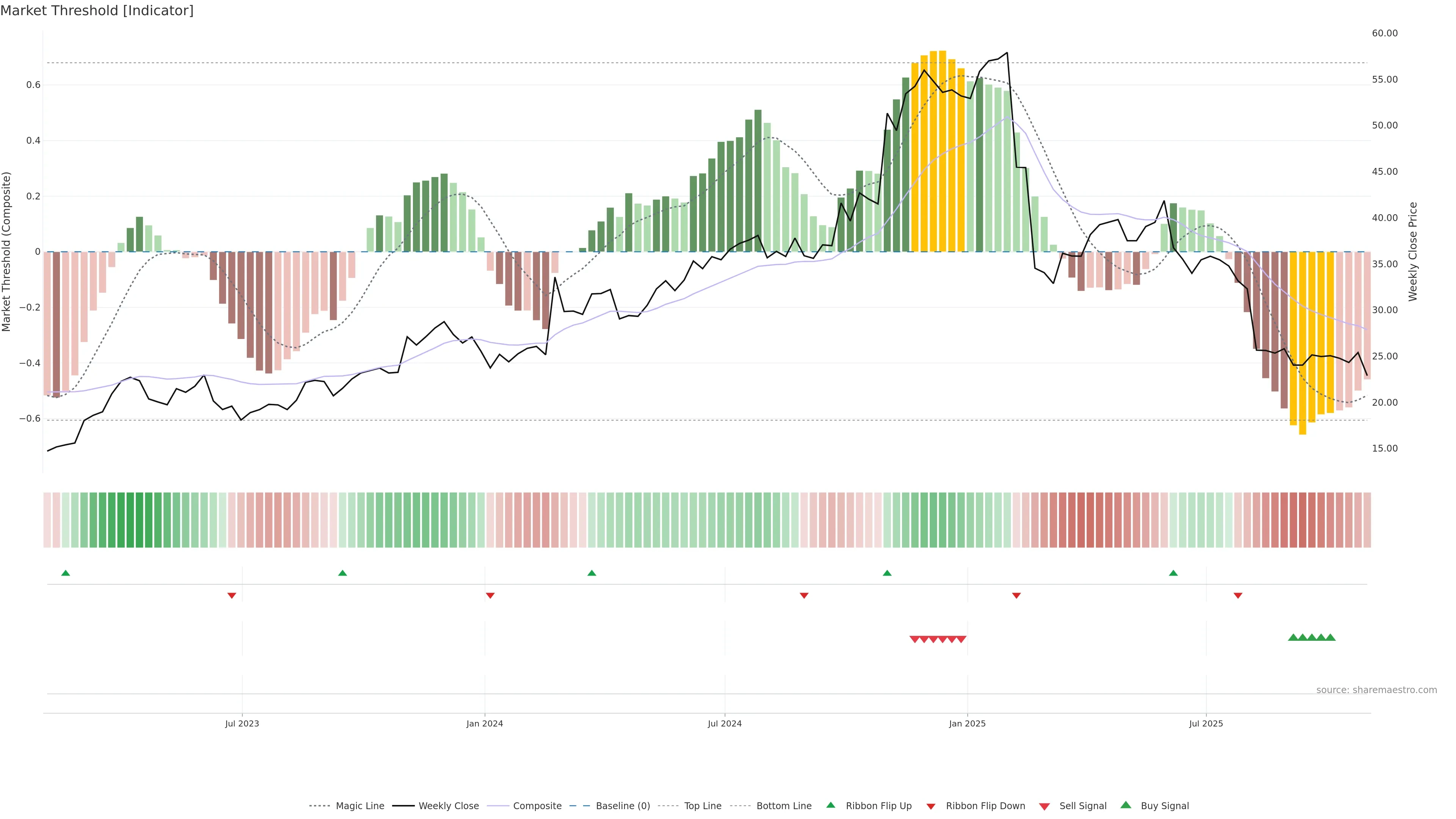
Task: Click the Jan 2025 axis label
Action: click(x=967, y=723)
